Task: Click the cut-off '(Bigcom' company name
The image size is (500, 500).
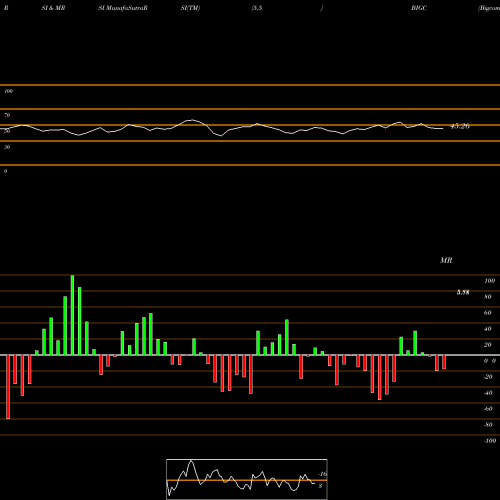Action: click(x=489, y=8)
